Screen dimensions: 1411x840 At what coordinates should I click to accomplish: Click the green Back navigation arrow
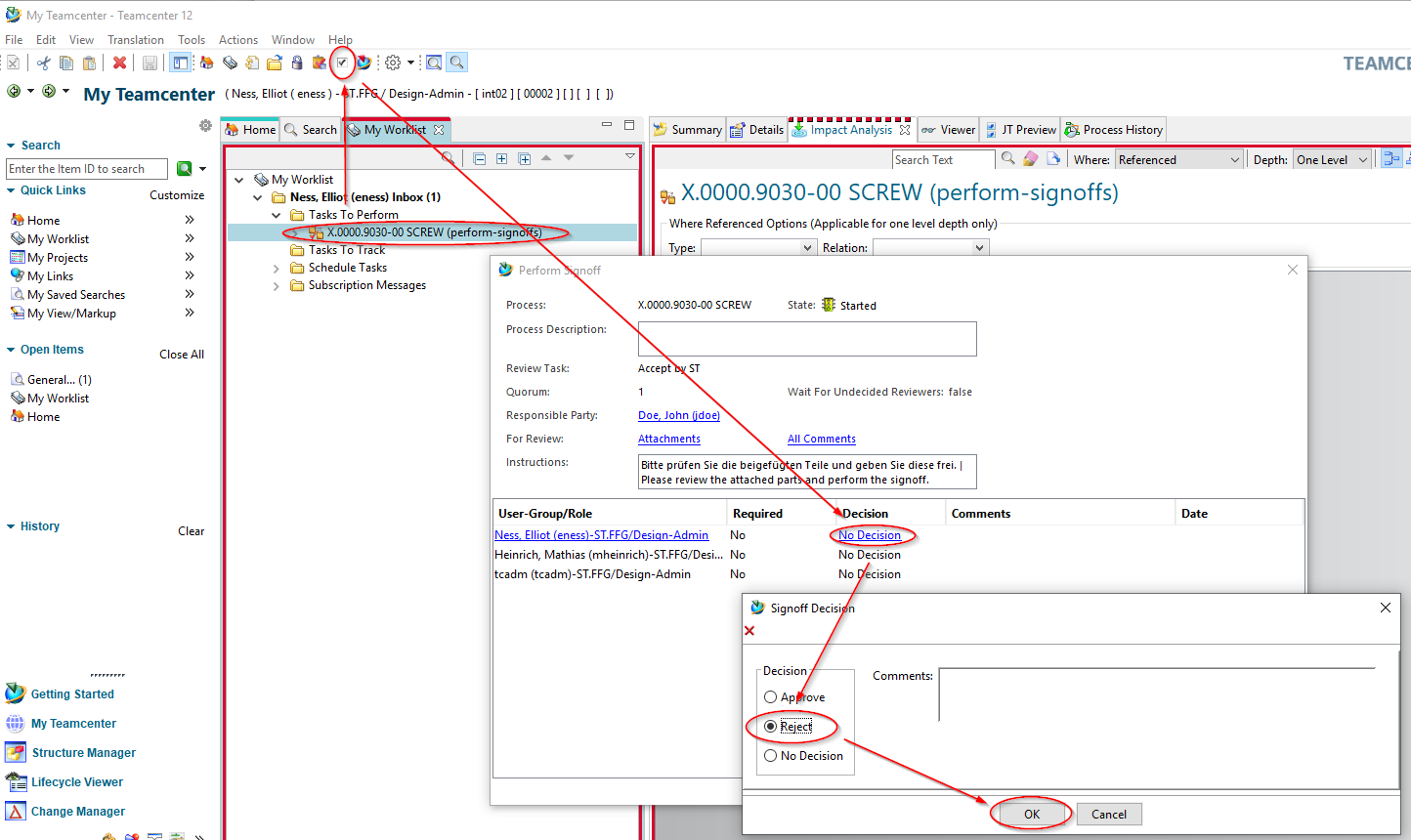14,91
